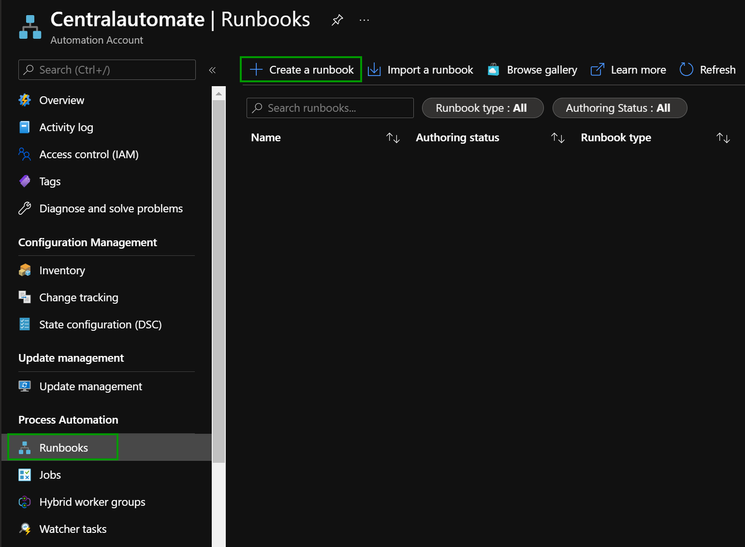Click the Update management monitor icon
Screen dimensions: 745x547
click(25, 386)
